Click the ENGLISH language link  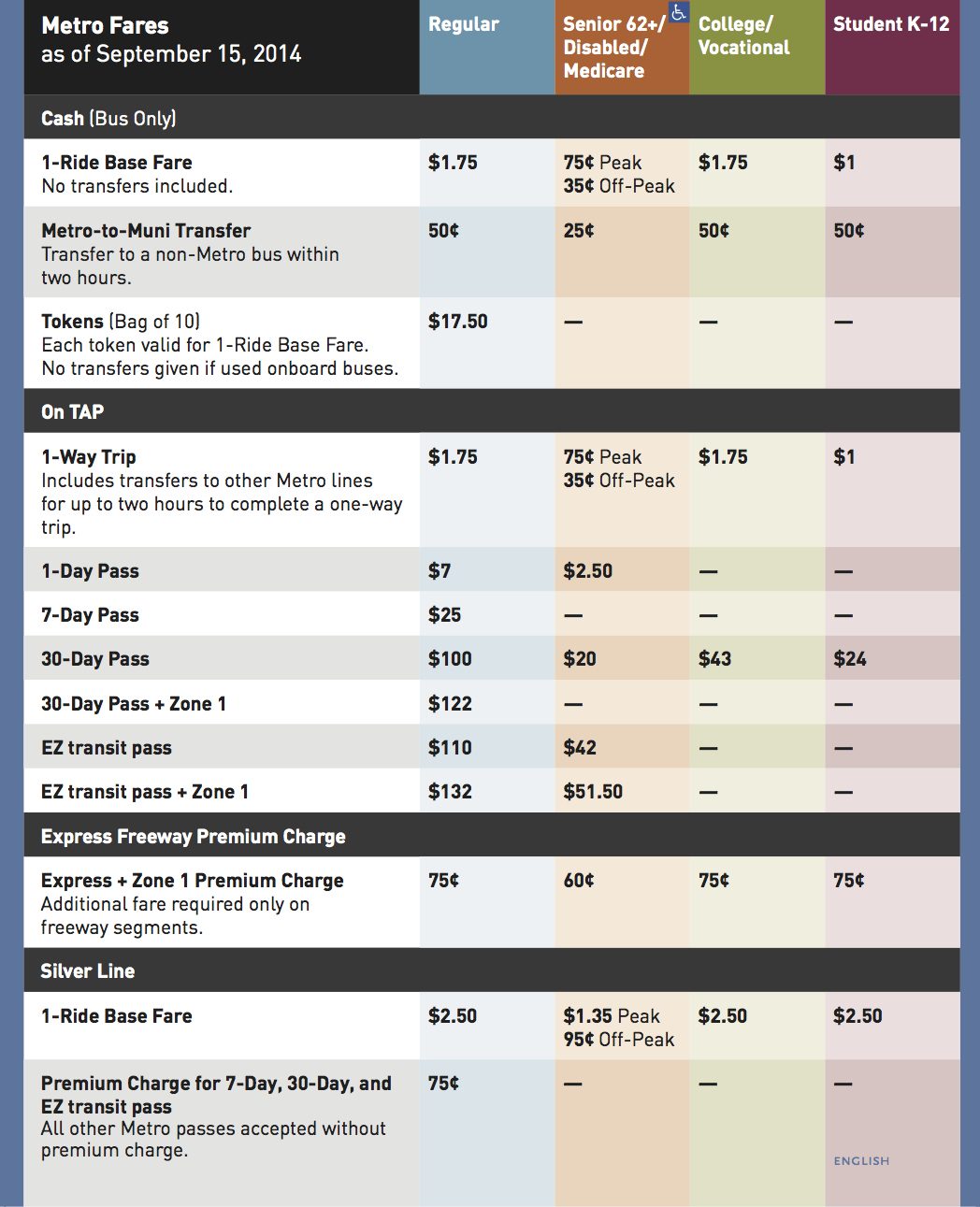[x=861, y=1160]
